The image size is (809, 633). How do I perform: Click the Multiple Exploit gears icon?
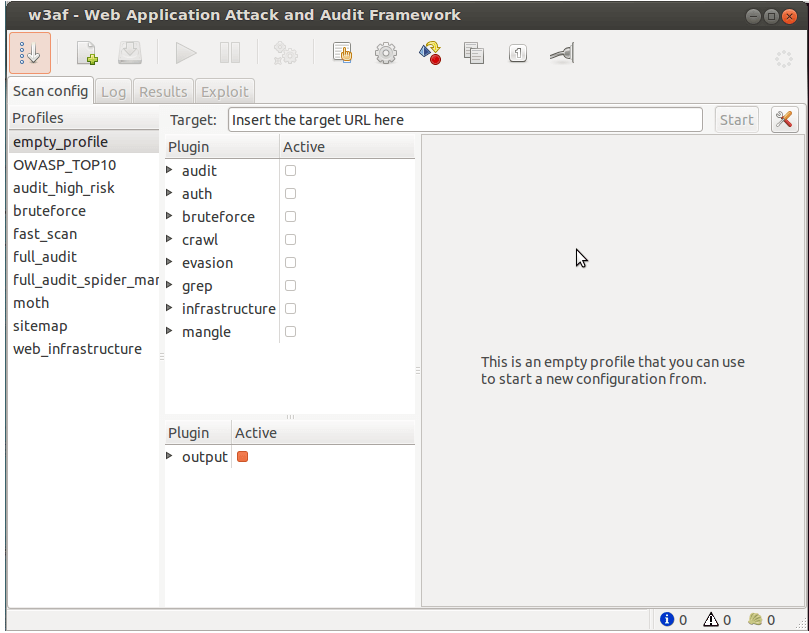[x=285, y=53]
